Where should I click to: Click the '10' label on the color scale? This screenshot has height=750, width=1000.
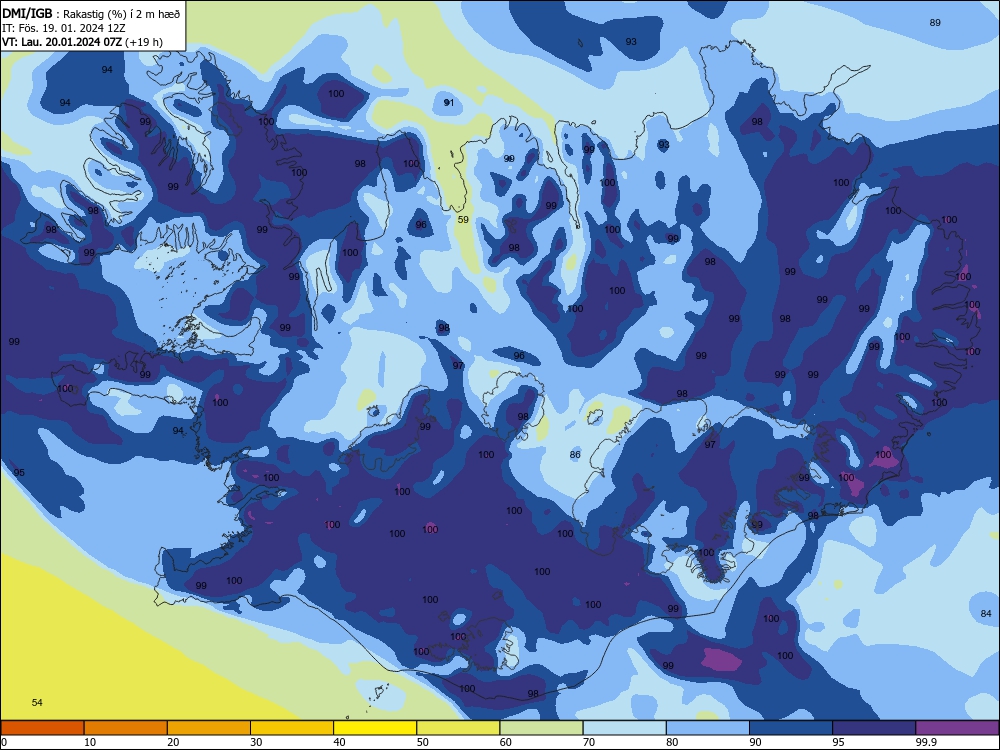coord(90,742)
